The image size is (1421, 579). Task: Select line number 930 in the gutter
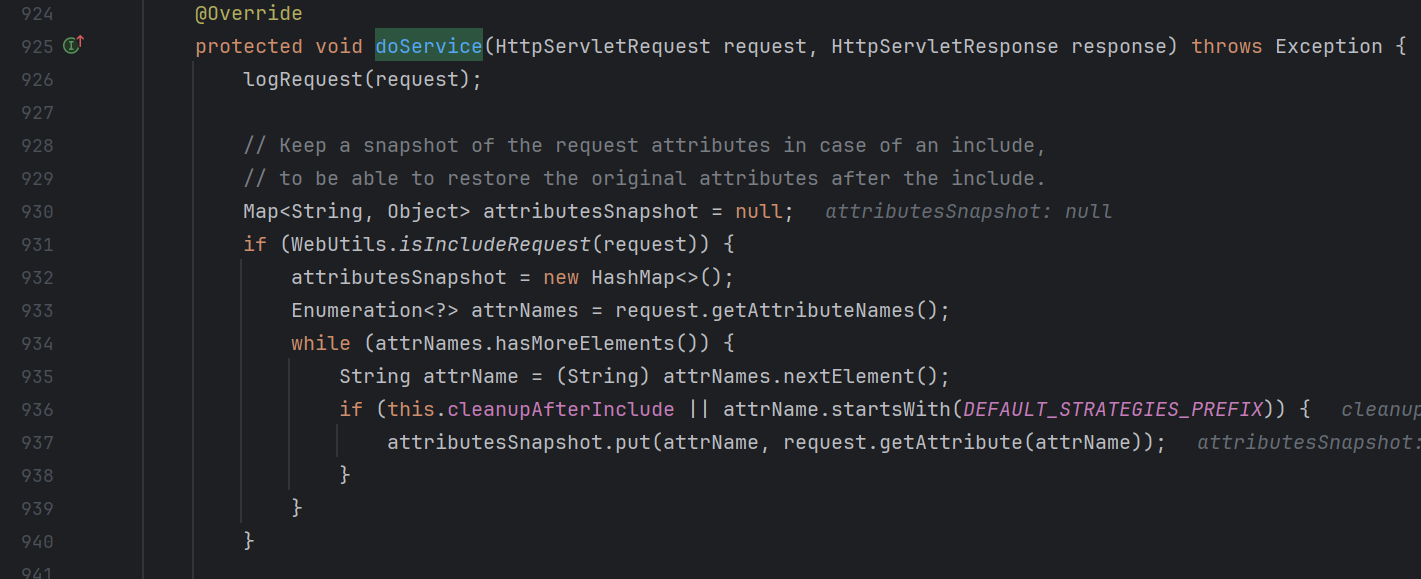tap(37, 211)
